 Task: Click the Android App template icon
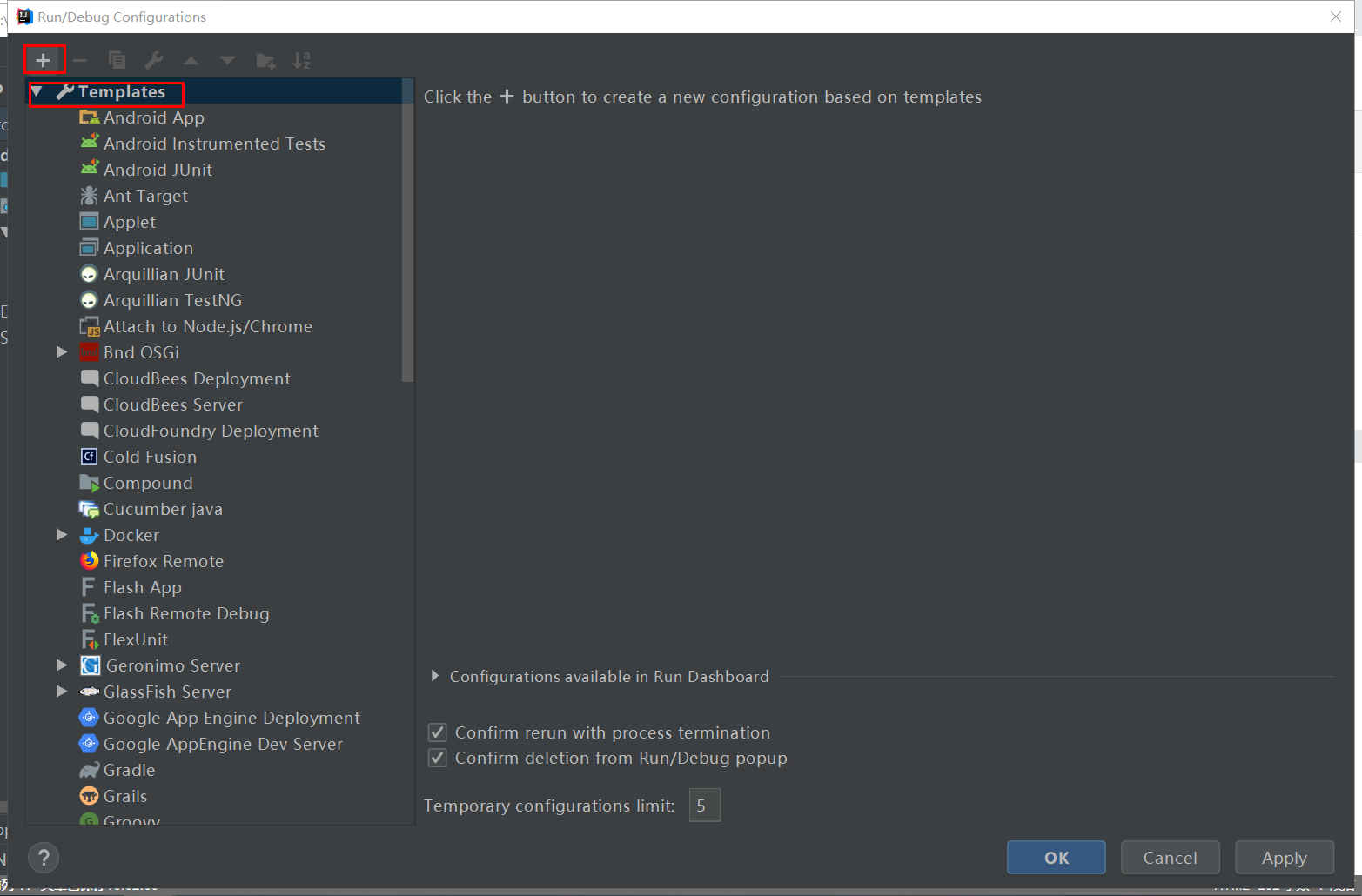(89, 117)
